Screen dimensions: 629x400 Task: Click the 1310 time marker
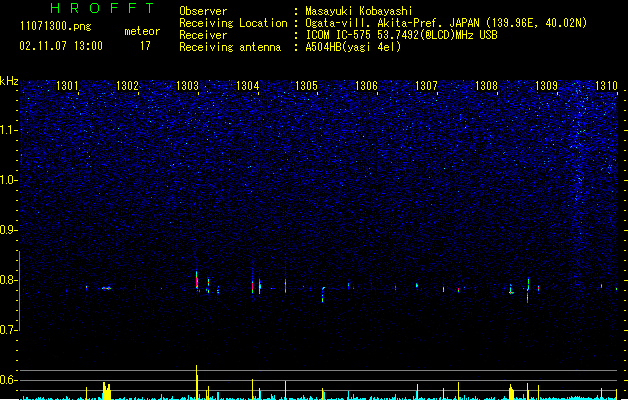[606, 86]
